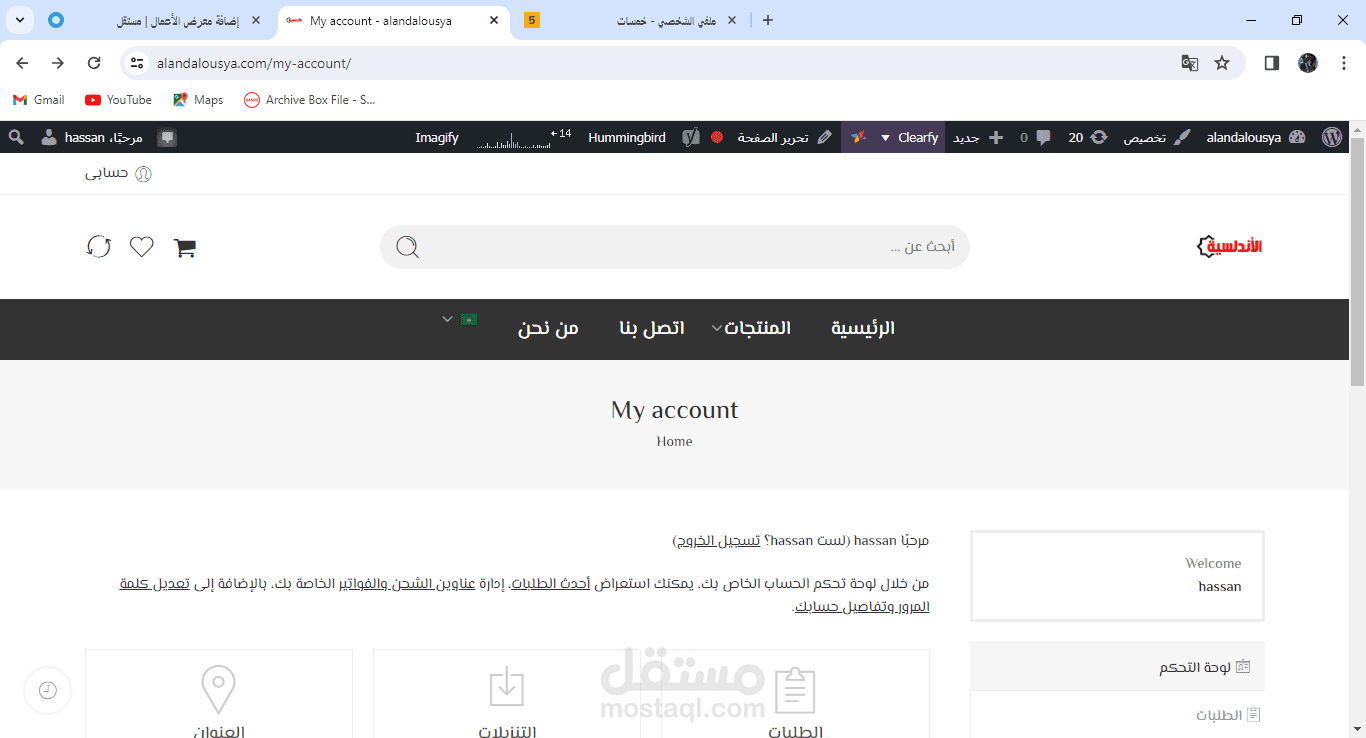1366x738 pixels.
Task: Open a new browser tab
Action: pos(768,20)
